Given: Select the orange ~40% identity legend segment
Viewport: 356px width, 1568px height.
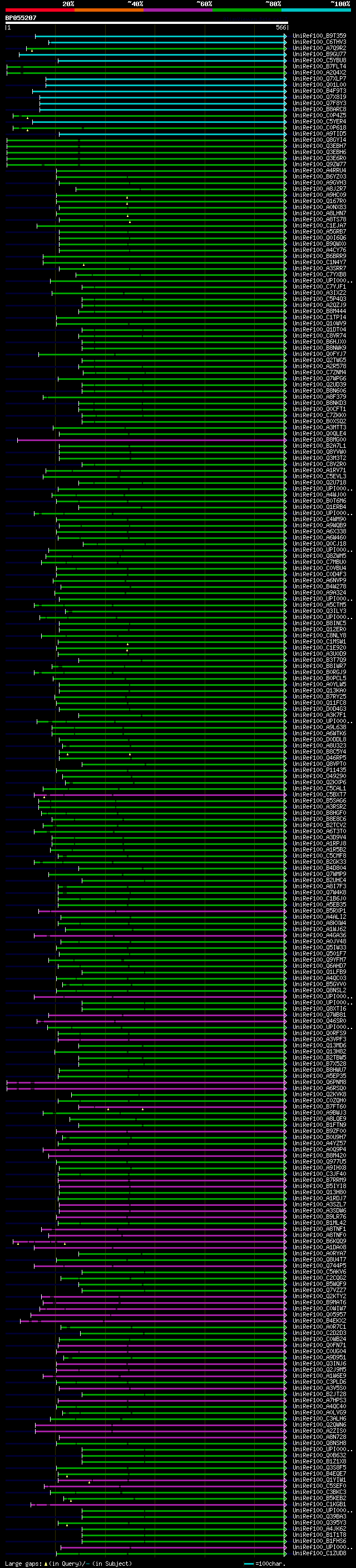Looking at the screenshot, I should (109, 10).
